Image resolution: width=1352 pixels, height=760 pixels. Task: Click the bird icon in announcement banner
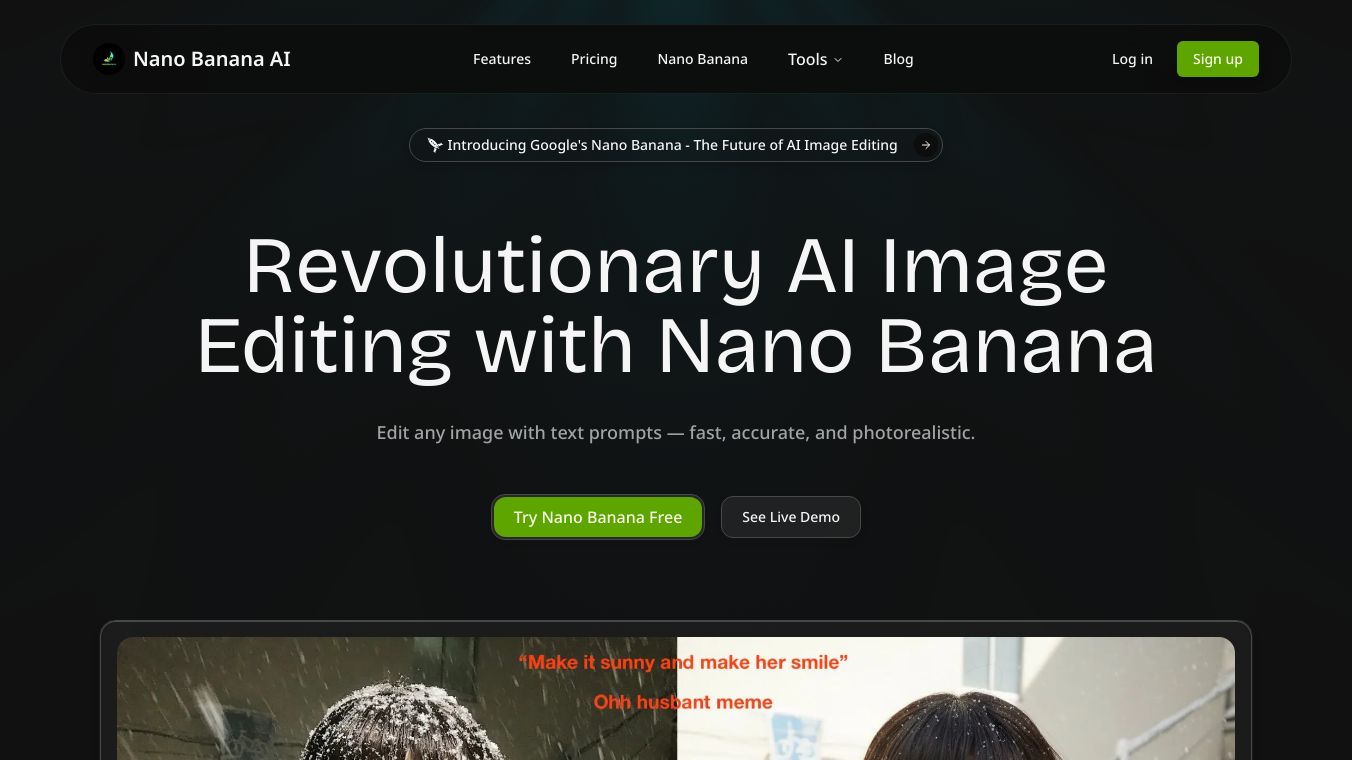click(434, 145)
